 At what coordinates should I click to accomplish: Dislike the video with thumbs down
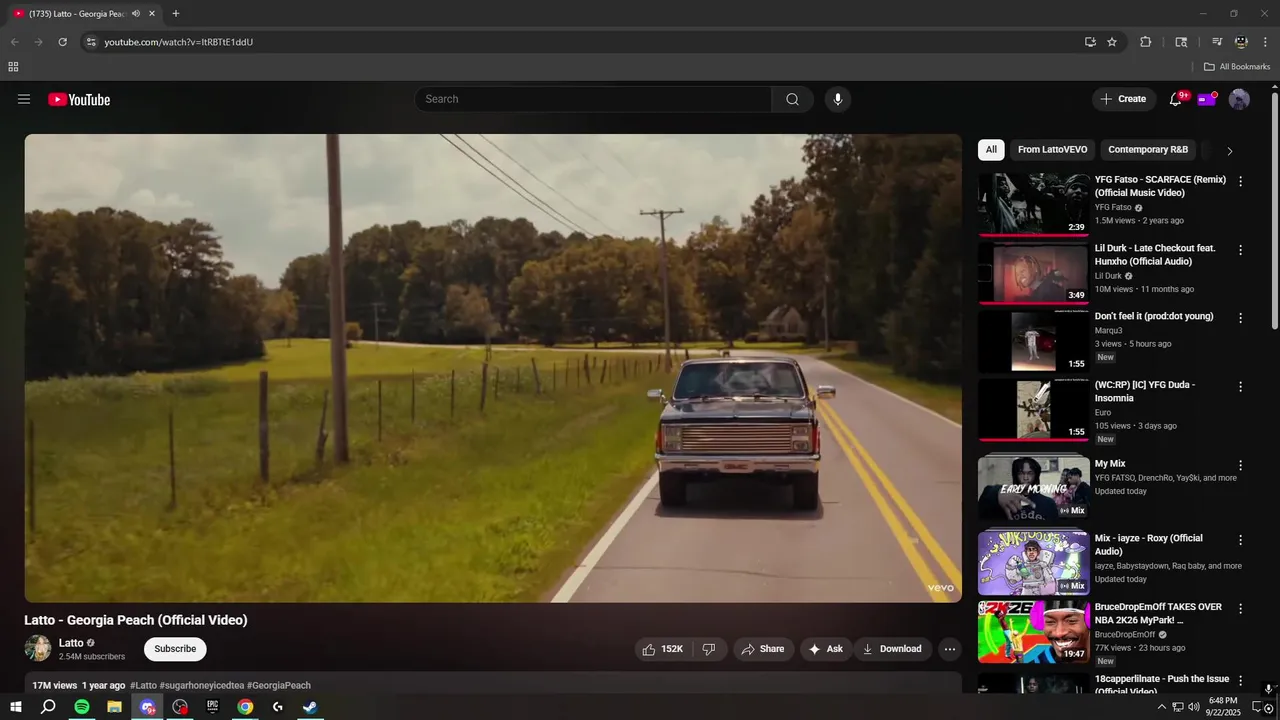click(709, 649)
